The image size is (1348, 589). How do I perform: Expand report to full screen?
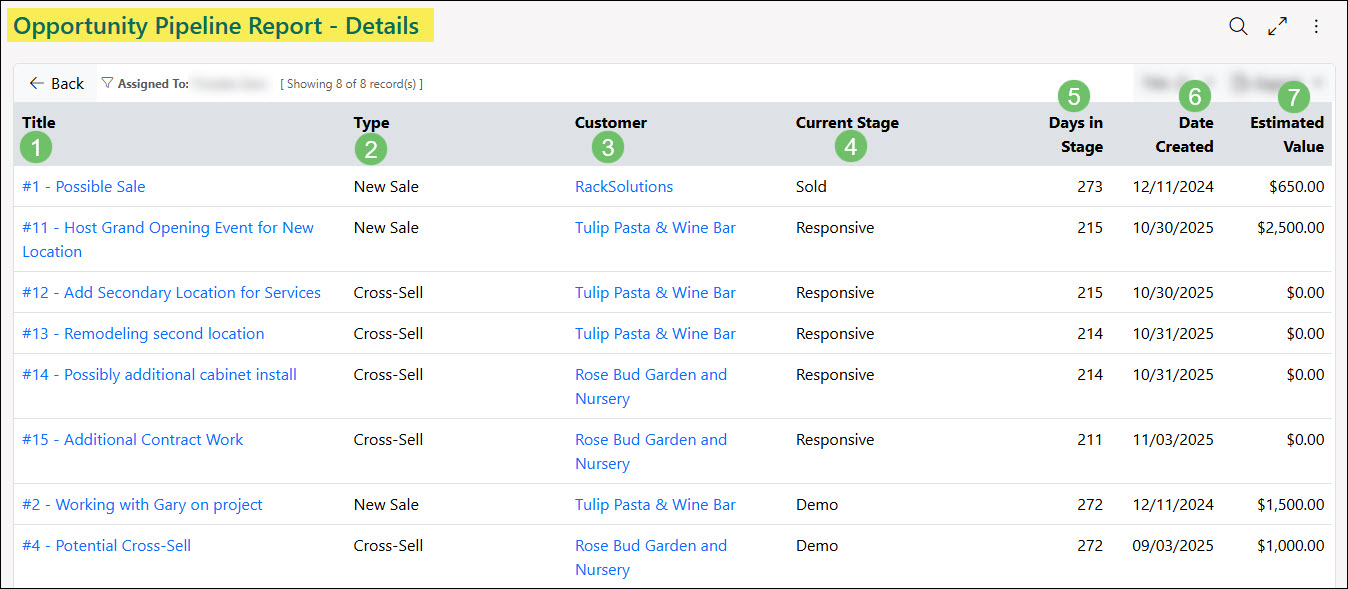(1277, 27)
